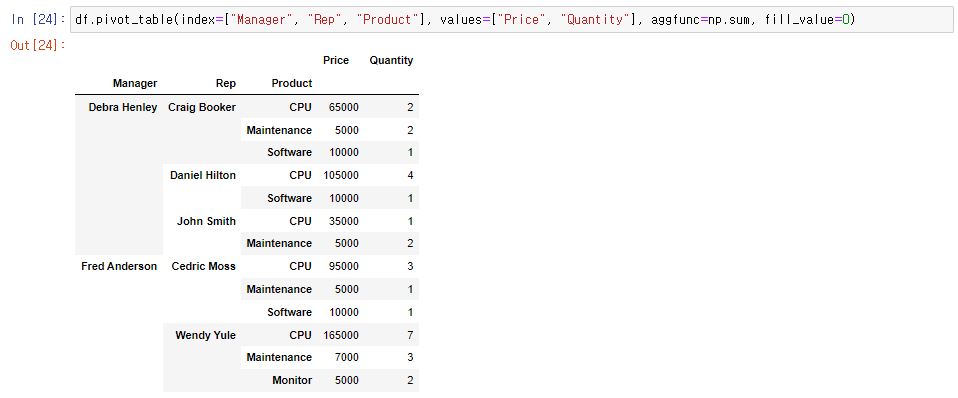This screenshot has height=398, width=958.
Task: Click Maintenance under Craig Booker
Action: tap(279, 130)
